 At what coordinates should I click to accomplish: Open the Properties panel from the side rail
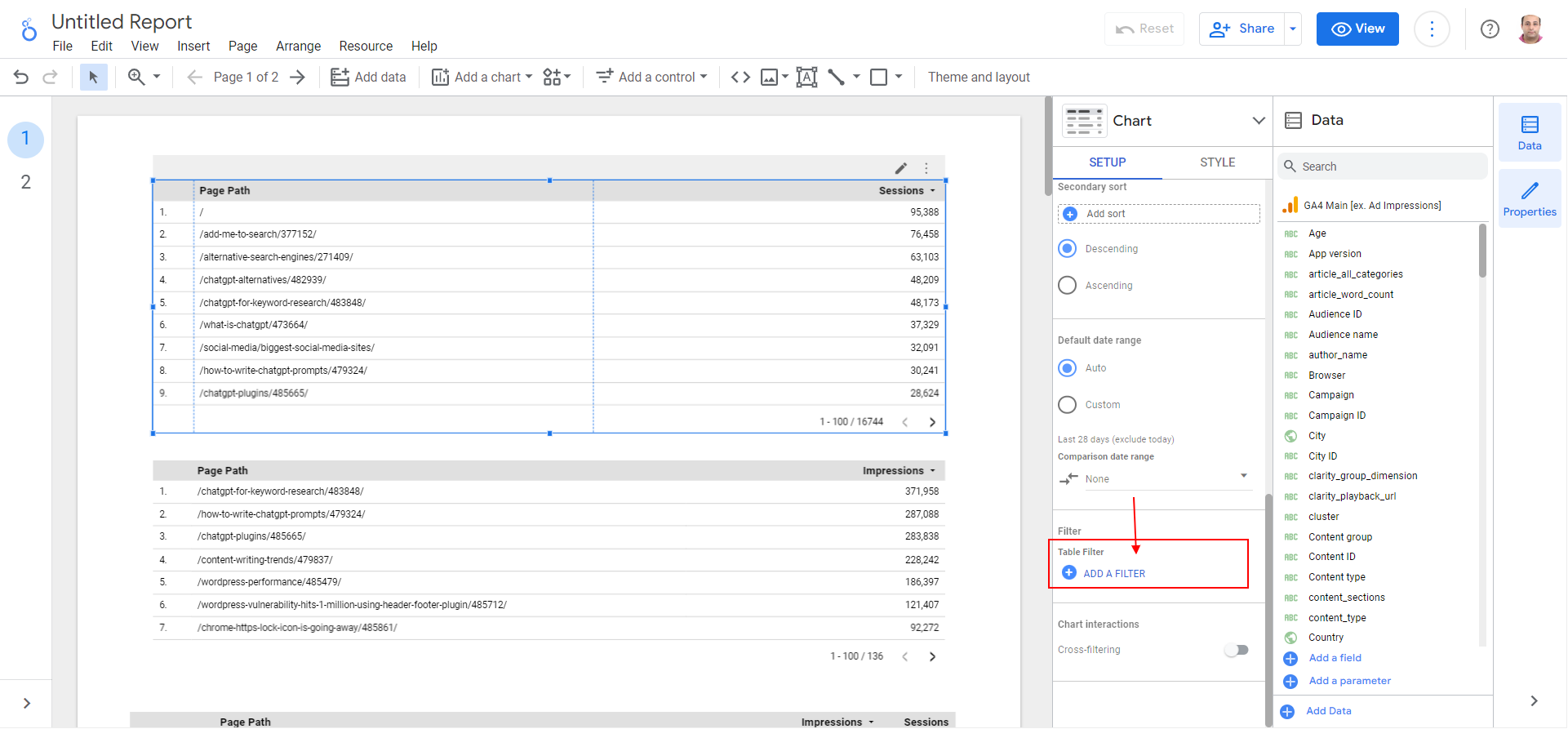click(1530, 198)
